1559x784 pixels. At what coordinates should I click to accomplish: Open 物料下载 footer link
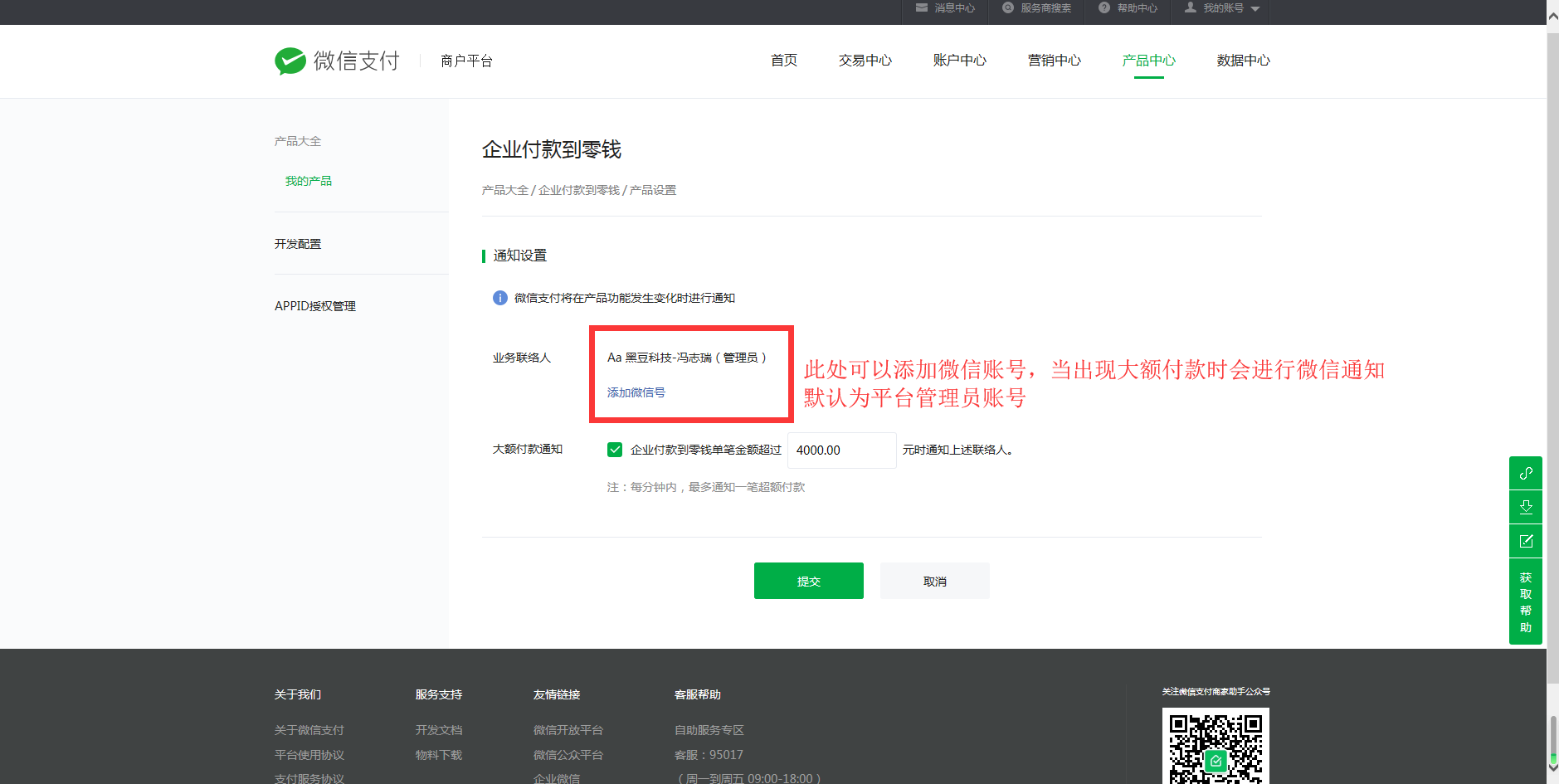[439, 755]
